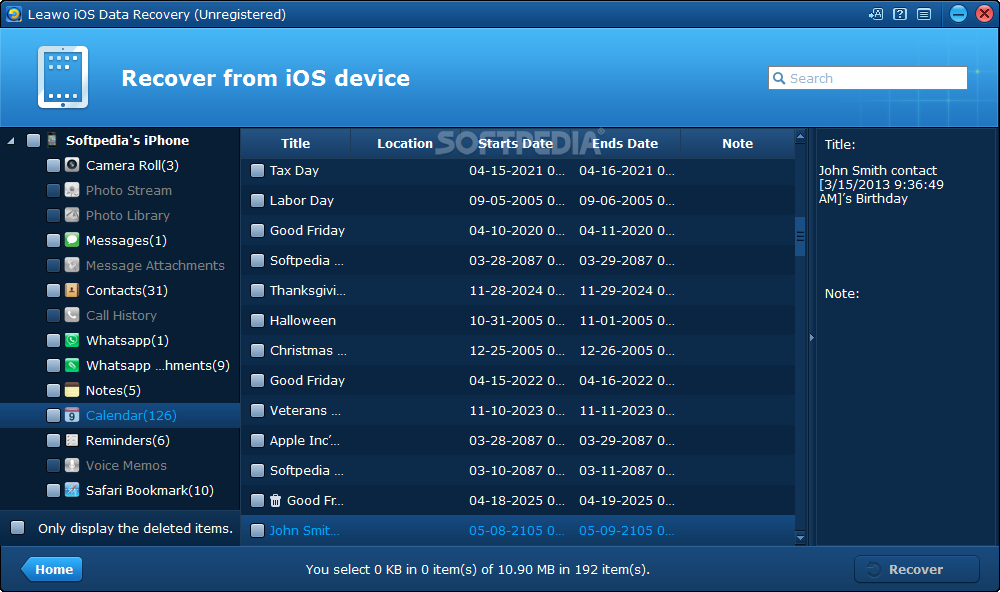The width and height of the screenshot is (1000, 592).
Task: Check the Reminders(6) checkbox
Action: [54, 440]
